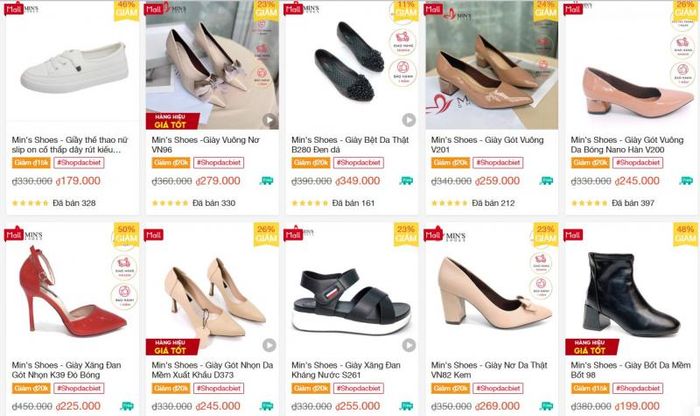
Task: Click Mall badge on red heel product
Action: (14, 235)
